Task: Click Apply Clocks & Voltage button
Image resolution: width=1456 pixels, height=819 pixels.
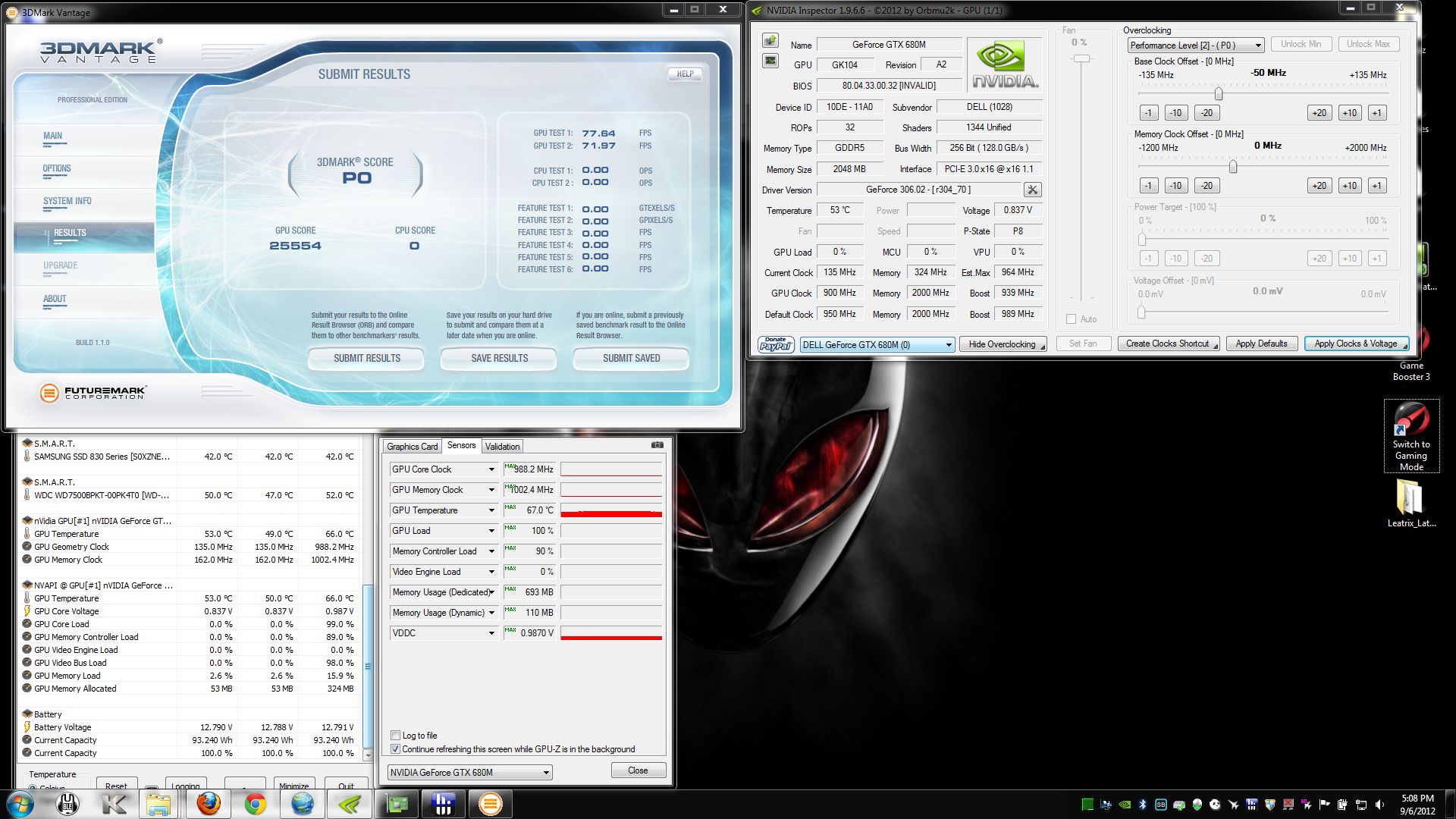Action: (1355, 344)
